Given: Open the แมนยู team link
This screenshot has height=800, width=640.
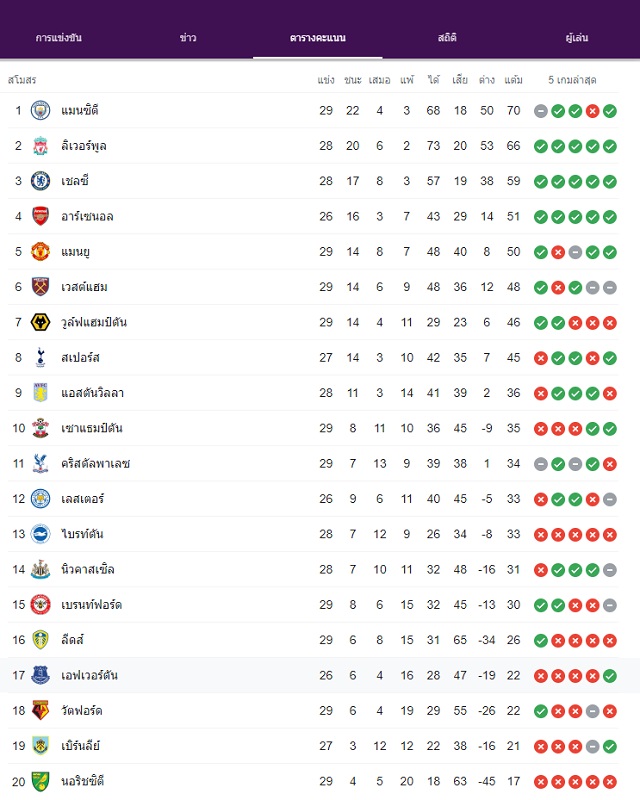Looking at the screenshot, I should click(76, 252).
